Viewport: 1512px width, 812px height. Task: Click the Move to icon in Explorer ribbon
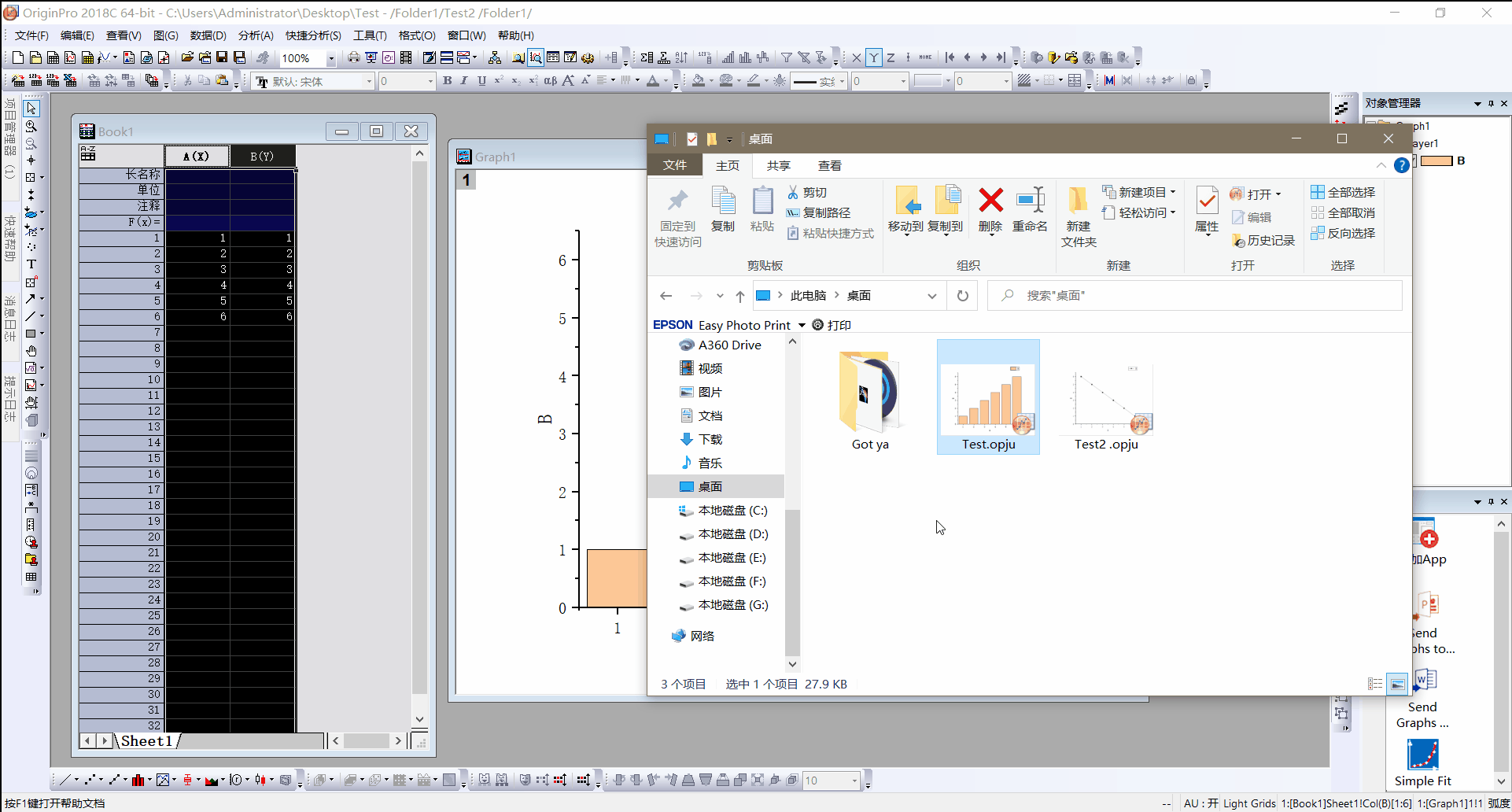point(905,210)
